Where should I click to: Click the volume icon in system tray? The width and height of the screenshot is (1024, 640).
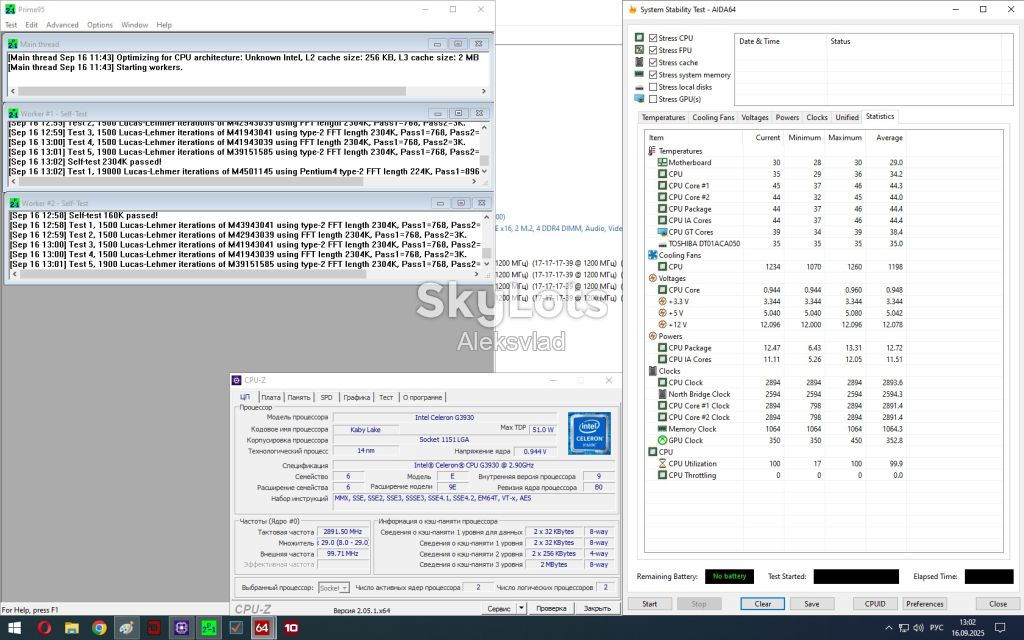[x=919, y=628]
